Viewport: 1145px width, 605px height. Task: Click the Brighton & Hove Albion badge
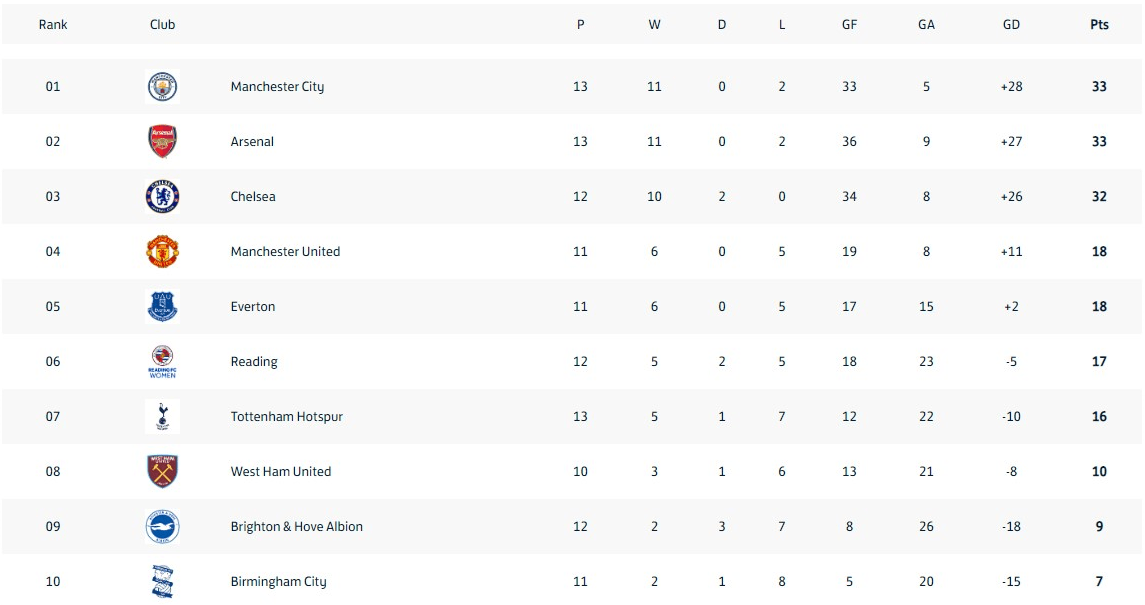click(x=162, y=527)
